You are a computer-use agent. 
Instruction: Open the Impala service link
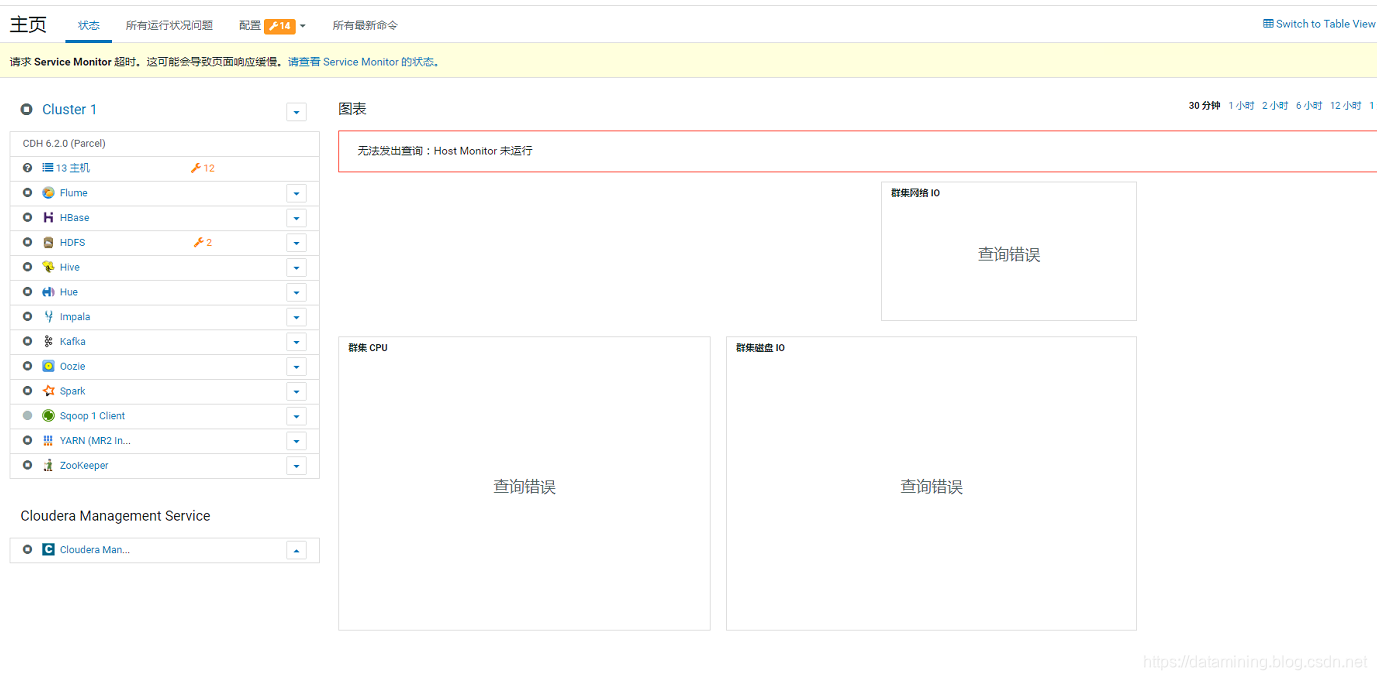click(x=75, y=317)
